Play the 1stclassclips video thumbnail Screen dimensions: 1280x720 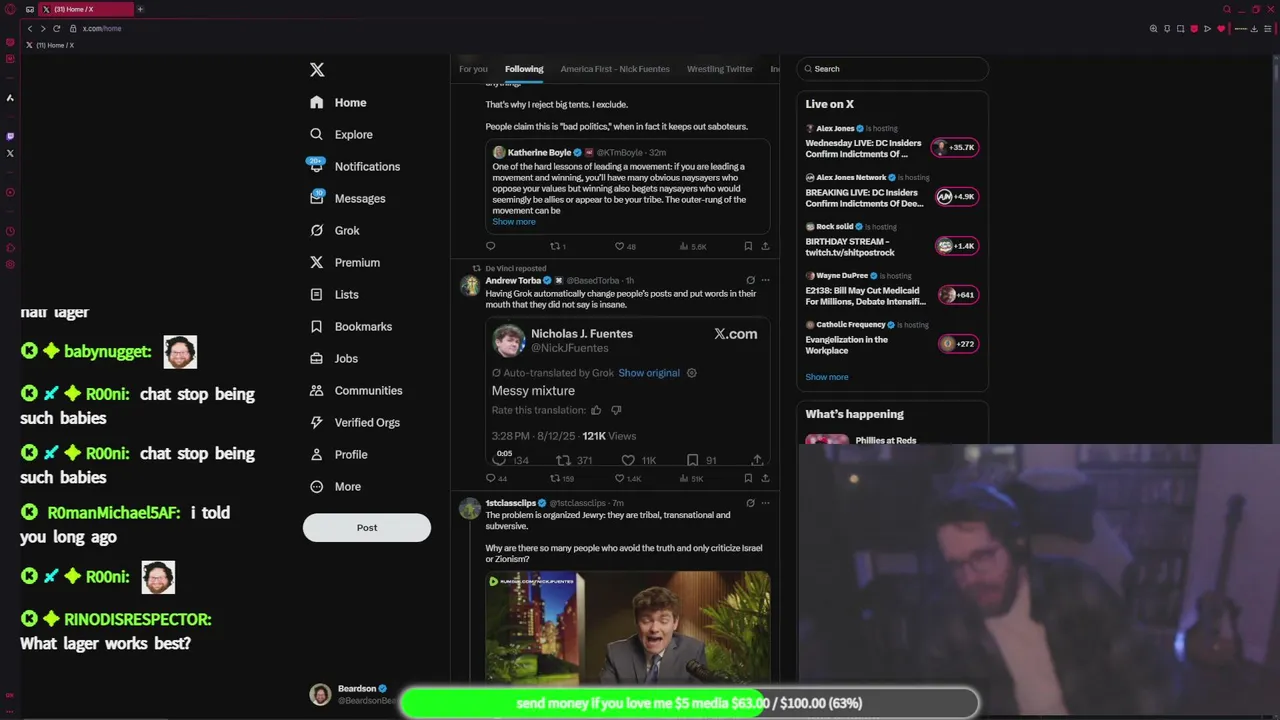coord(628,627)
